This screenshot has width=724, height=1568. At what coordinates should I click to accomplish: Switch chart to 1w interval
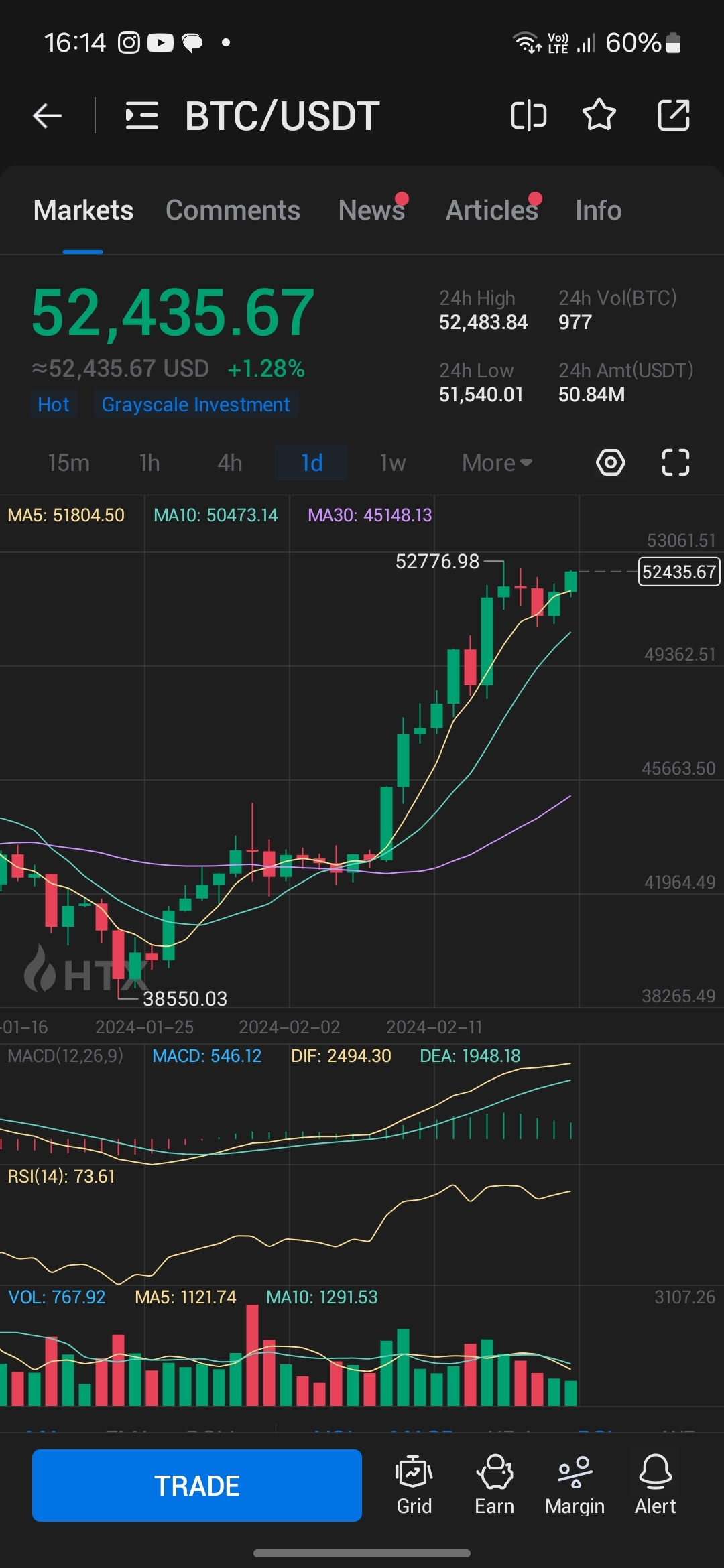(x=392, y=463)
